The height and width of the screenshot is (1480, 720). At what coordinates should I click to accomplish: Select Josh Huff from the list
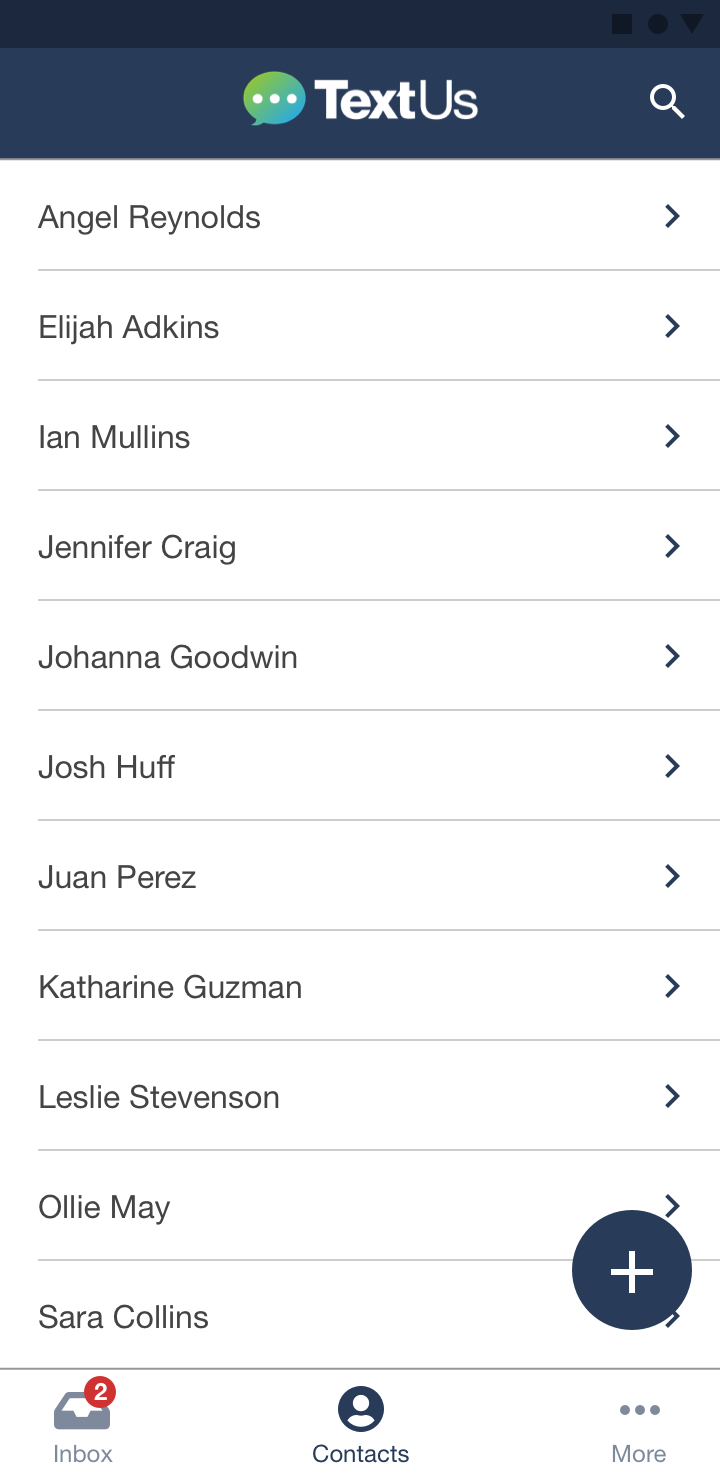(360, 766)
